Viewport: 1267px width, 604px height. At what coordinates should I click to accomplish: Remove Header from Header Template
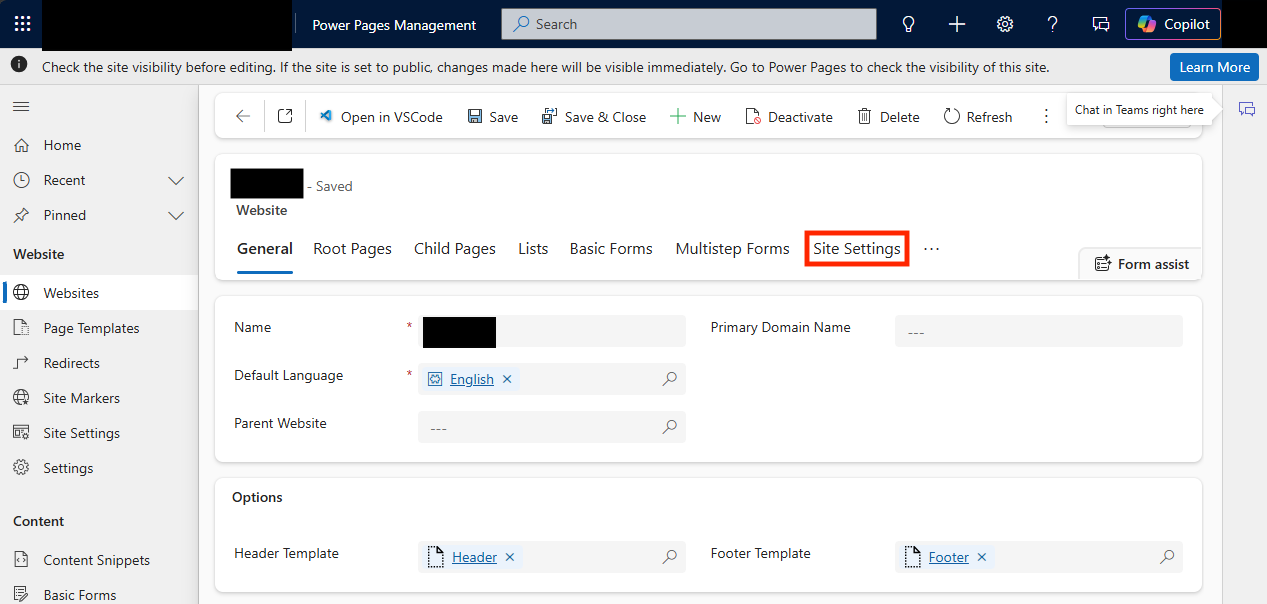point(510,557)
